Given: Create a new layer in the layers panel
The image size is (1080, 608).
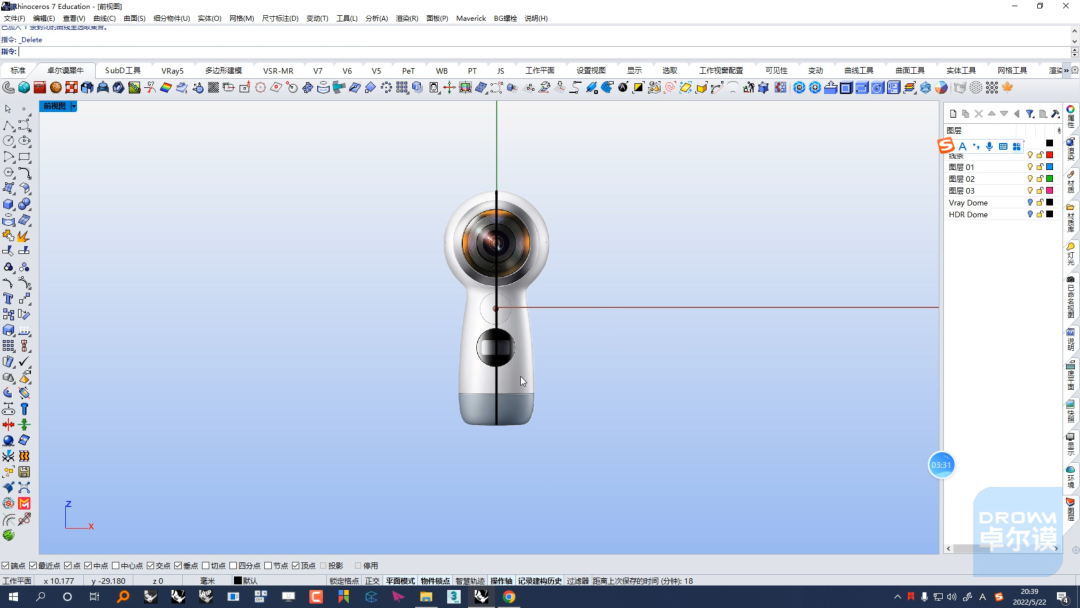Looking at the screenshot, I should [953, 114].
